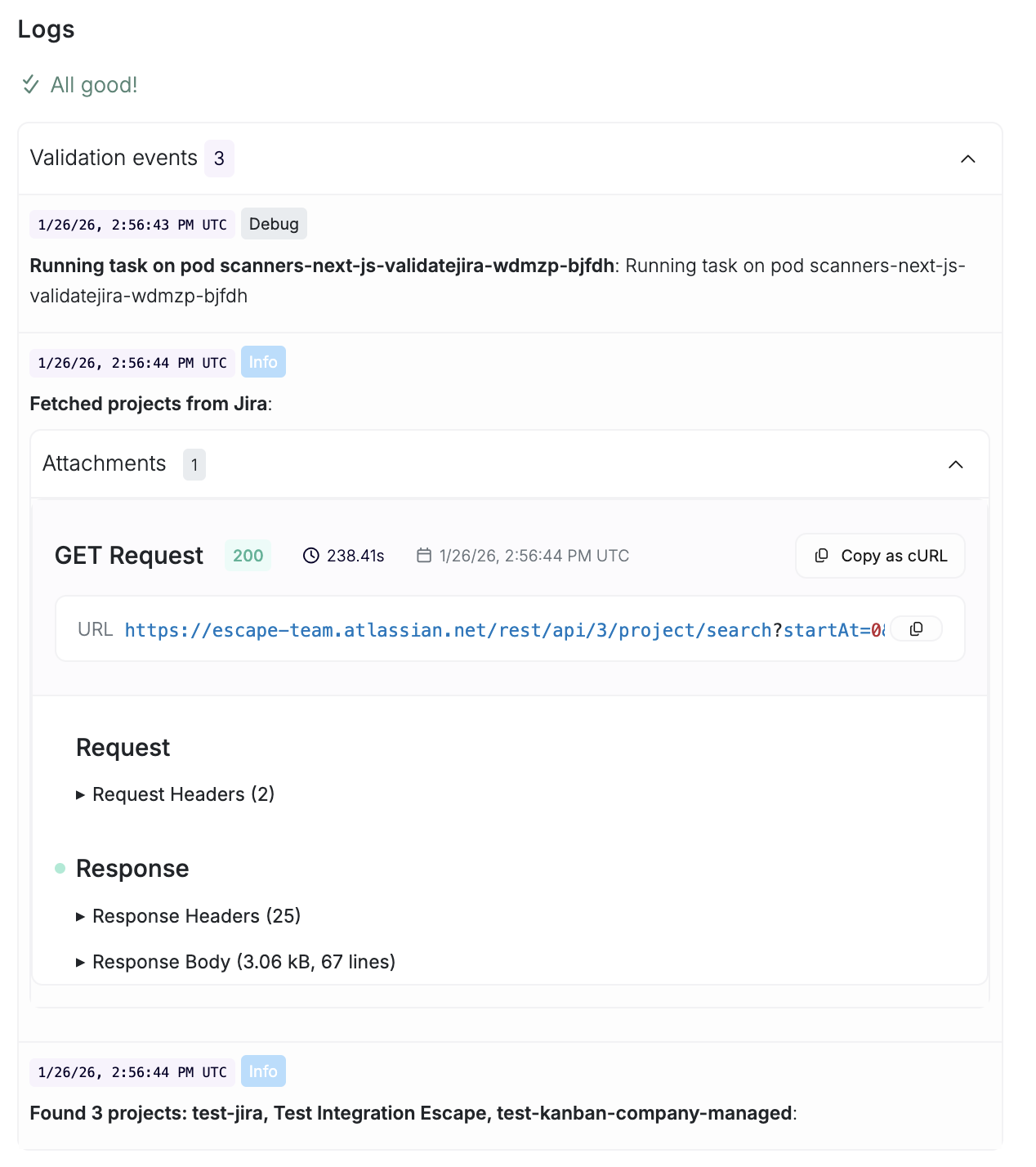Click the Info badge on the Found 3 projects entry
The width and height of the screenshot is (1036, 1167).
263,1071
